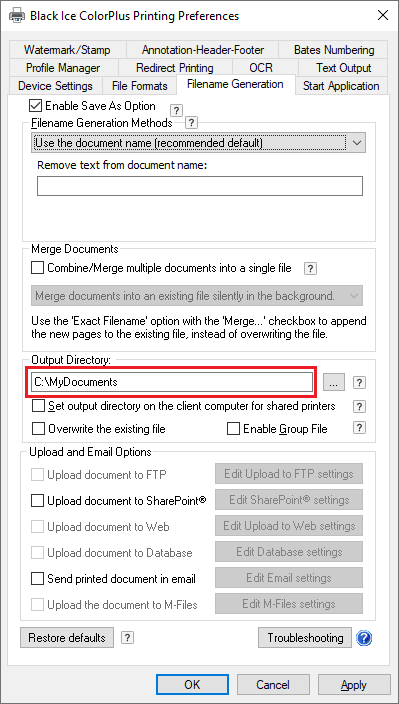Enable Send printed document in email
399x704 pixels.
pyautogui.click(x=38, y=579)
